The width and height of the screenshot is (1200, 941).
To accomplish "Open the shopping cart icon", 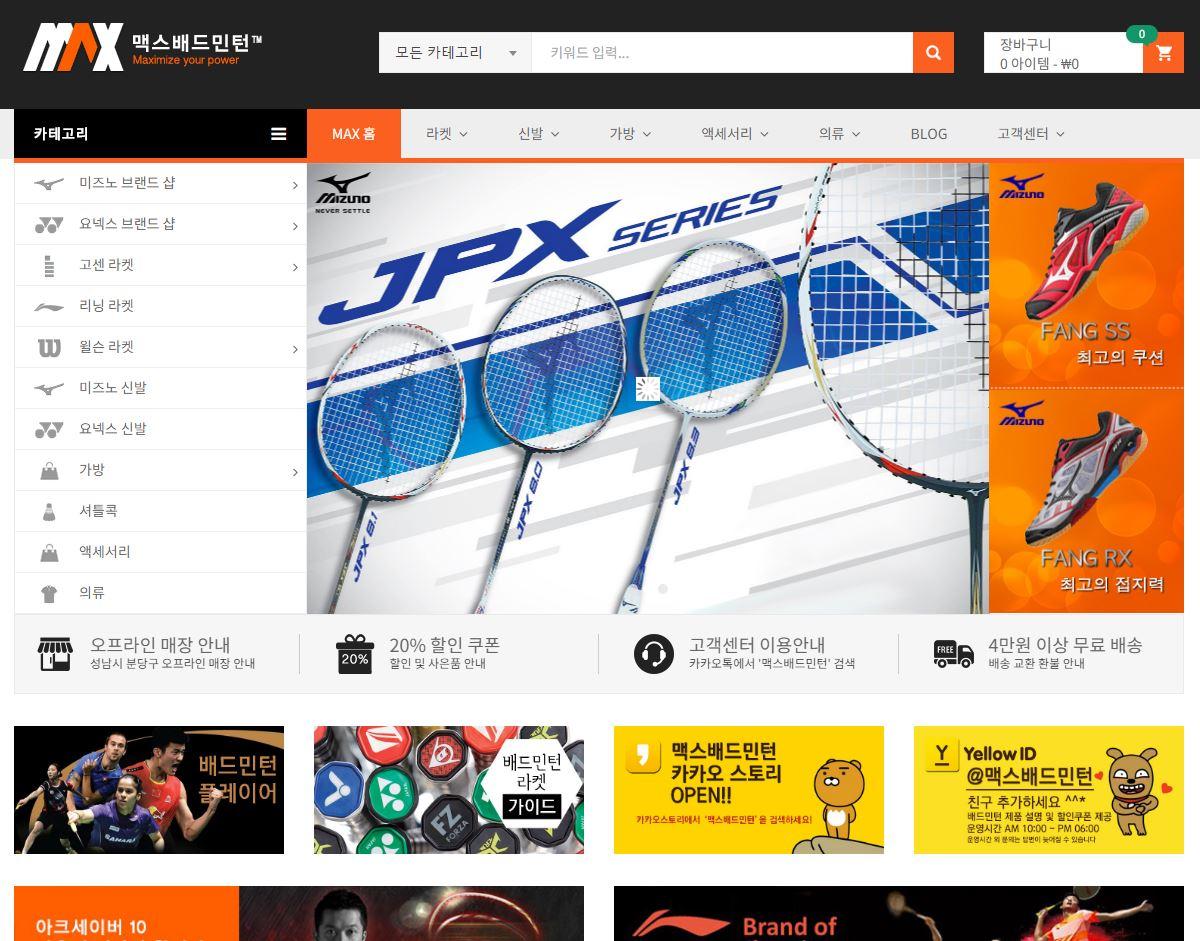I will tap(1164, 53).
